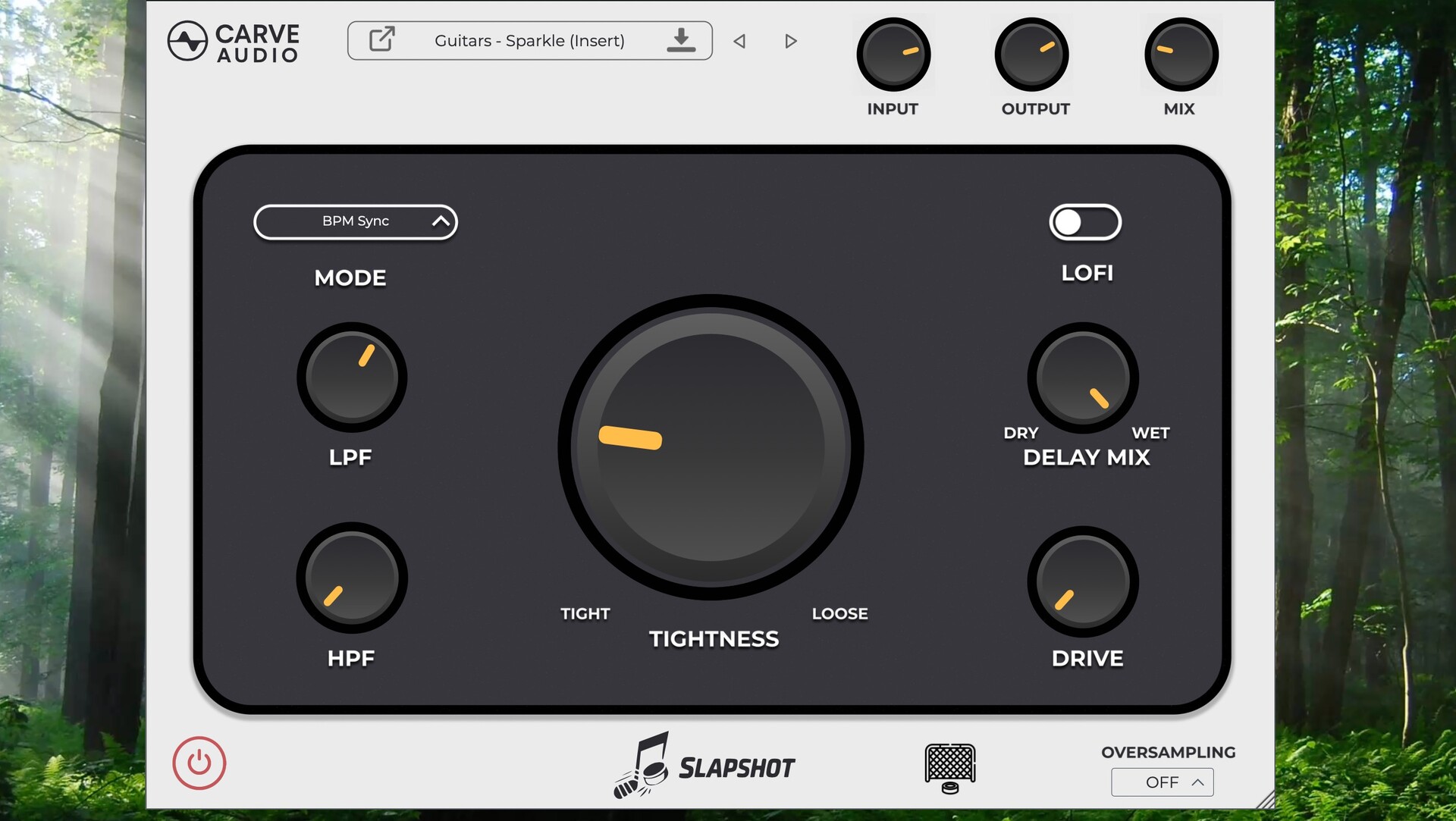Click the Drive knob
The width and height of the screenshot is (1456, 821).
coord(1082,581)
